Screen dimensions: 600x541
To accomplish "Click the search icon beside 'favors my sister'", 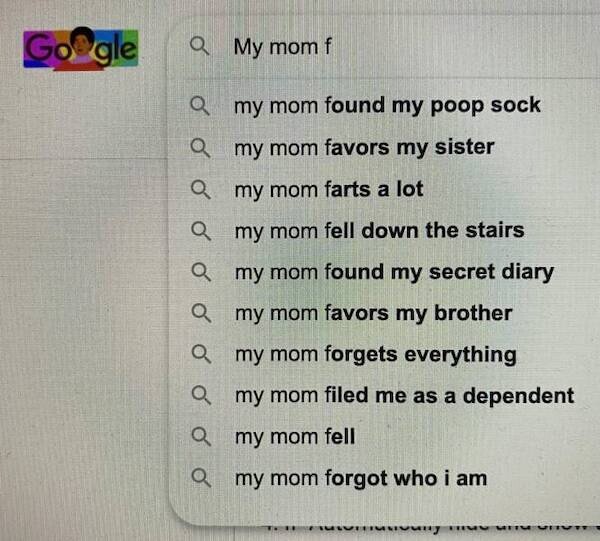I will point(200,147).
